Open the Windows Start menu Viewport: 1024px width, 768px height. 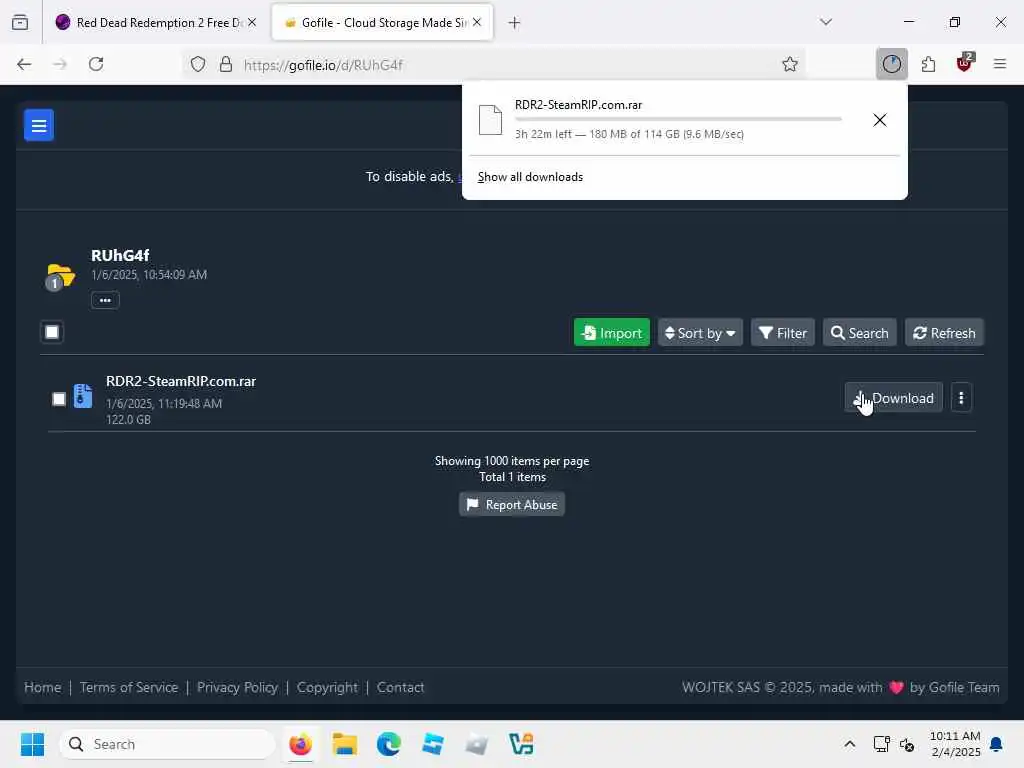[x=32, y=744]
